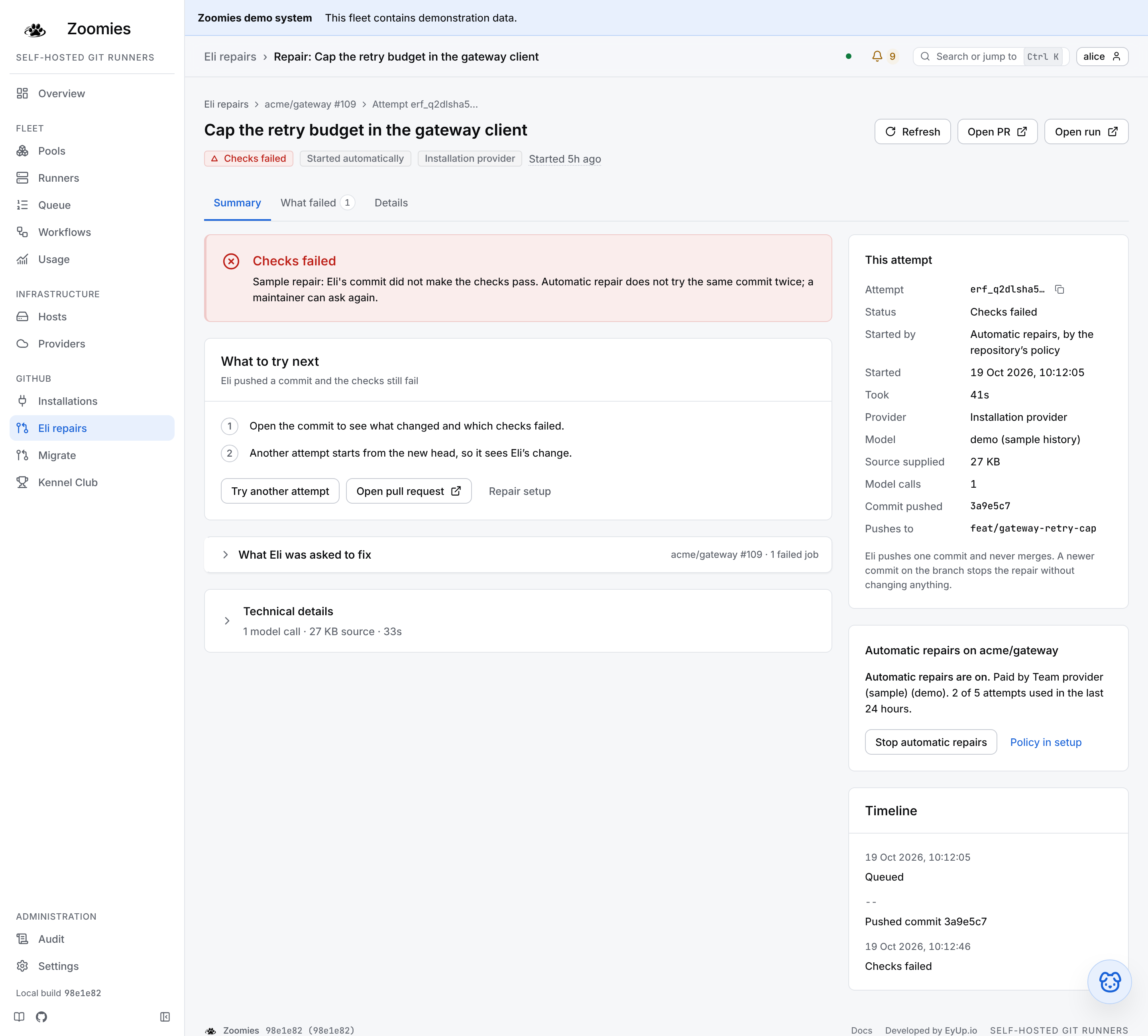
Task: Click the Open run button
Action: click(1086, 131)
